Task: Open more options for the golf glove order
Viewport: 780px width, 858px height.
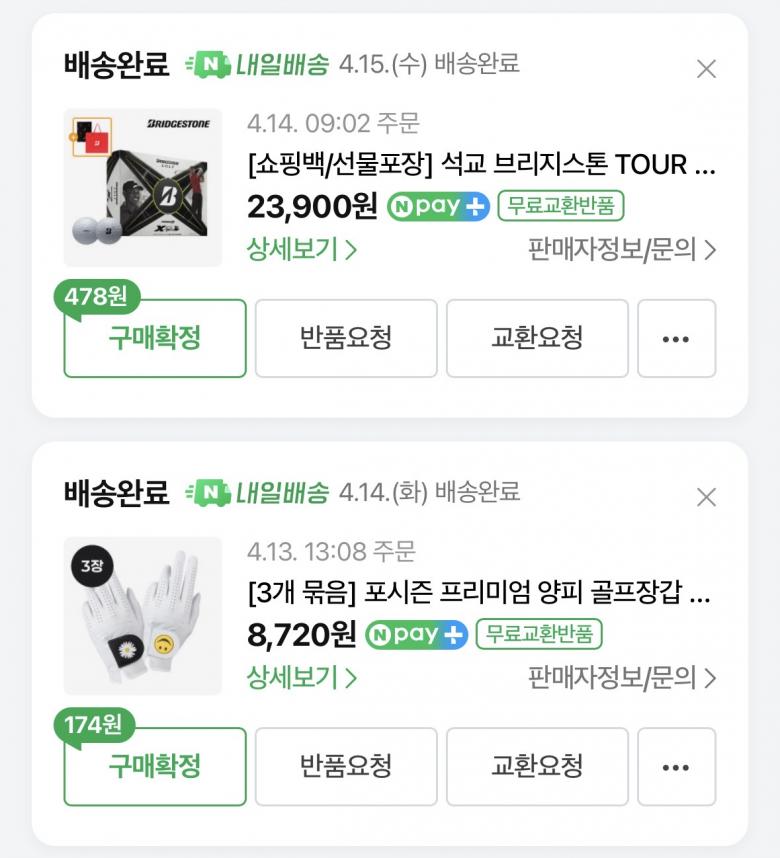Action: click(676, 767)
